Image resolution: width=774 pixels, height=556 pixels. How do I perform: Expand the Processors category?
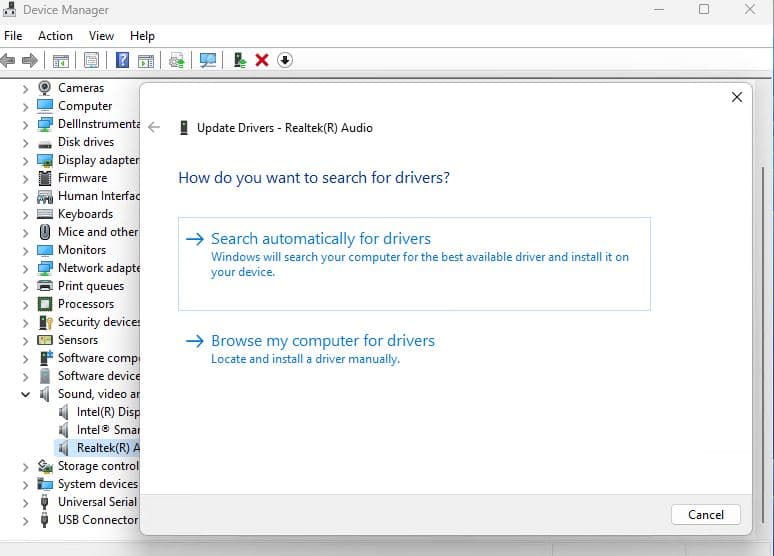26,304
